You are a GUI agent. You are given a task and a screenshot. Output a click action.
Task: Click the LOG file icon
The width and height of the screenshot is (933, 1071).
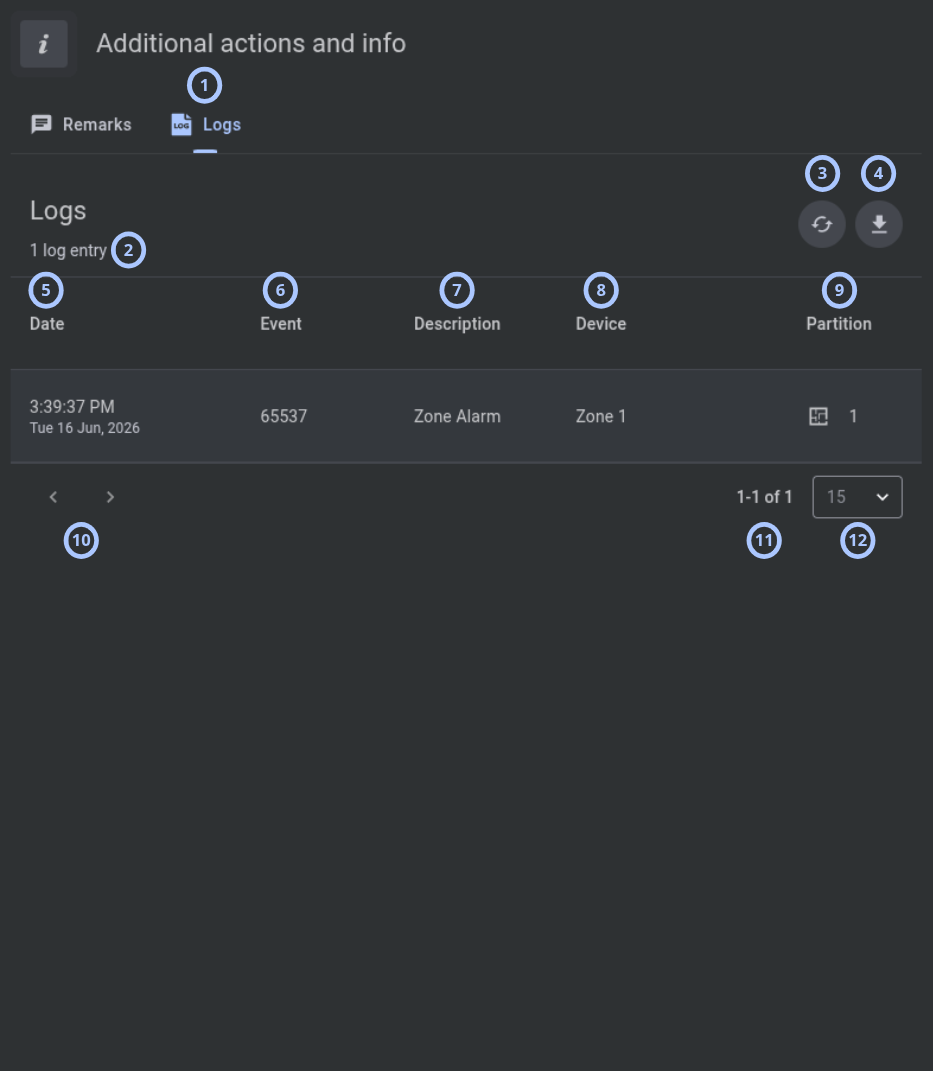181,124
